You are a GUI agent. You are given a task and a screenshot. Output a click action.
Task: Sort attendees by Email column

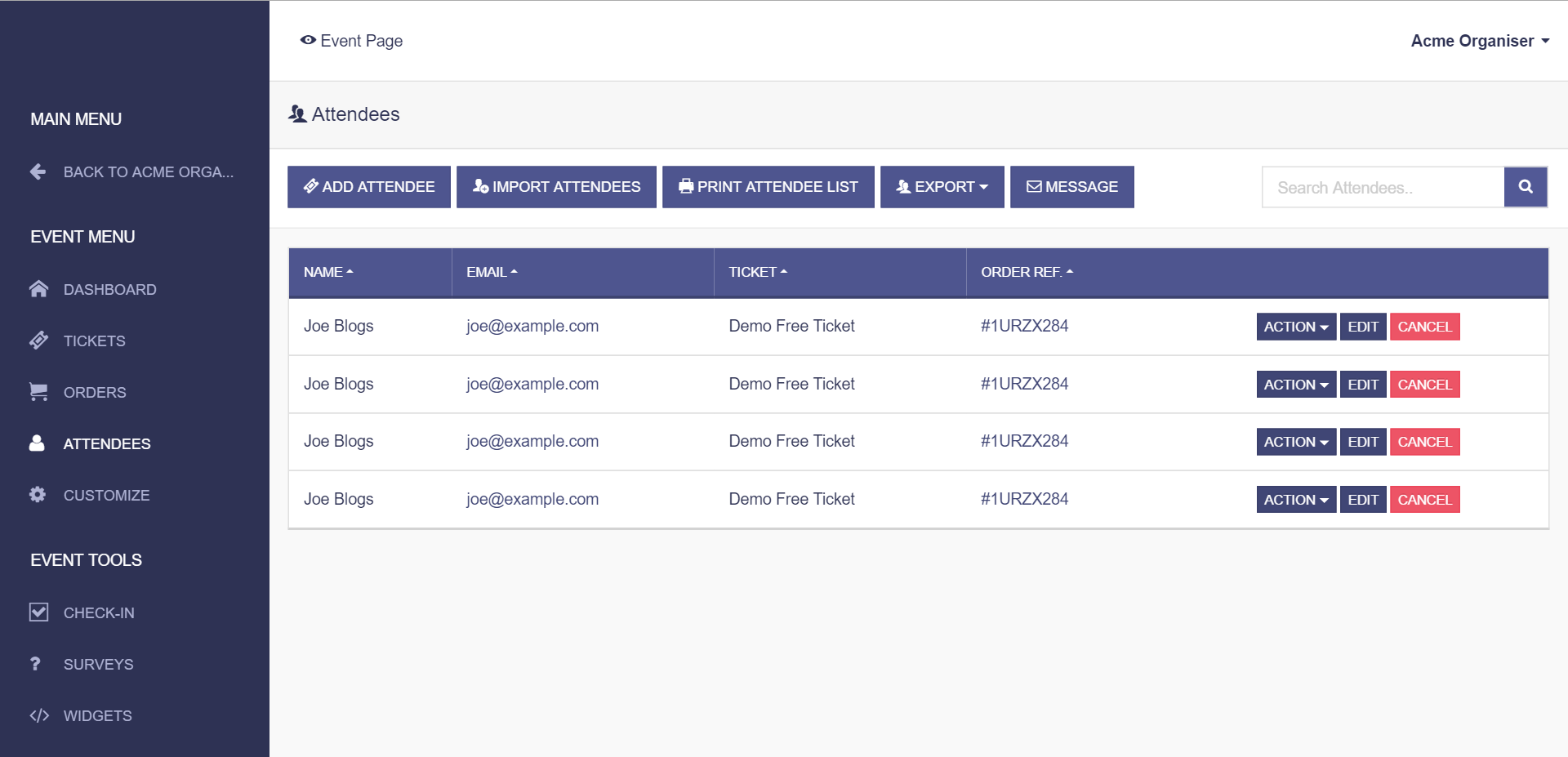point(492,272)
